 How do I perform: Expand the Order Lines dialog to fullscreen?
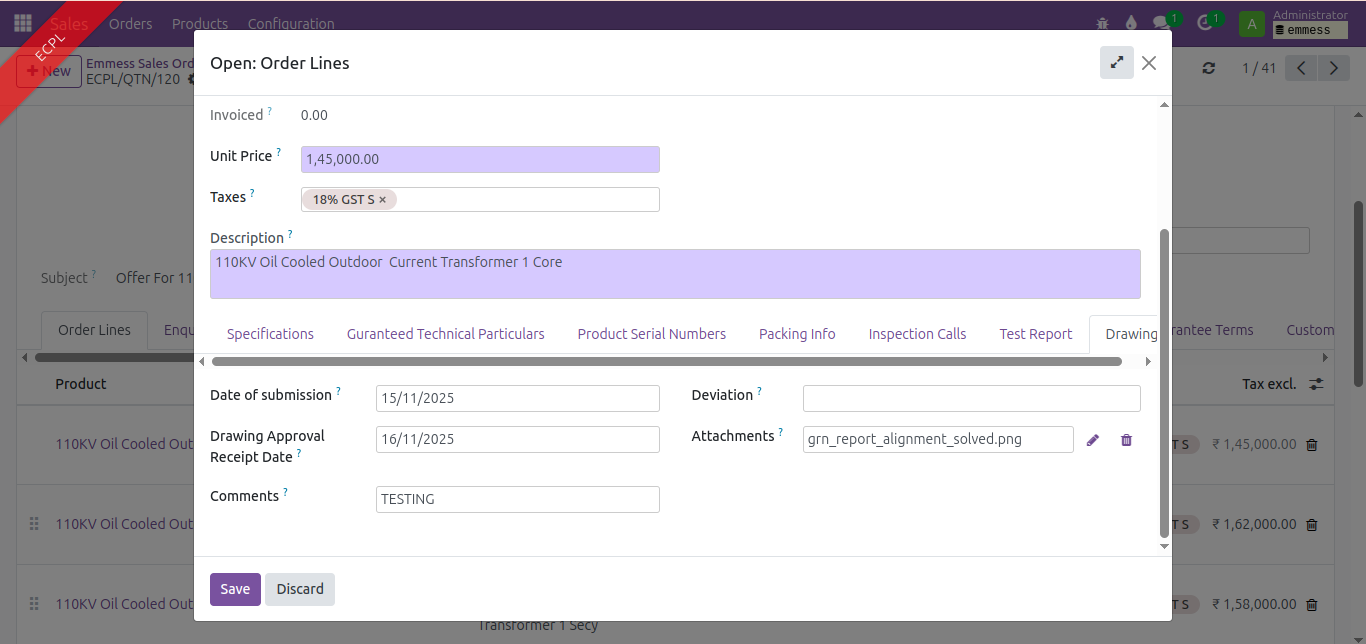[1116, 63]
